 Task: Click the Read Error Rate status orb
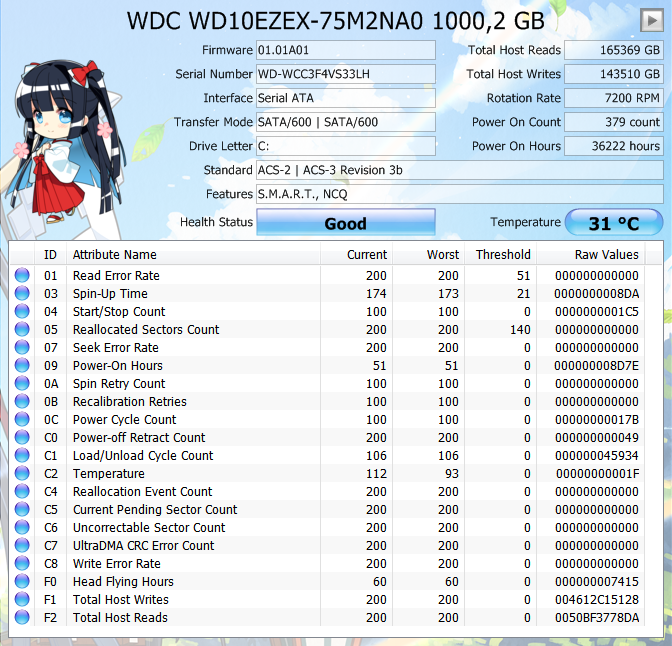pyautogui.click(x=22, y=276)
